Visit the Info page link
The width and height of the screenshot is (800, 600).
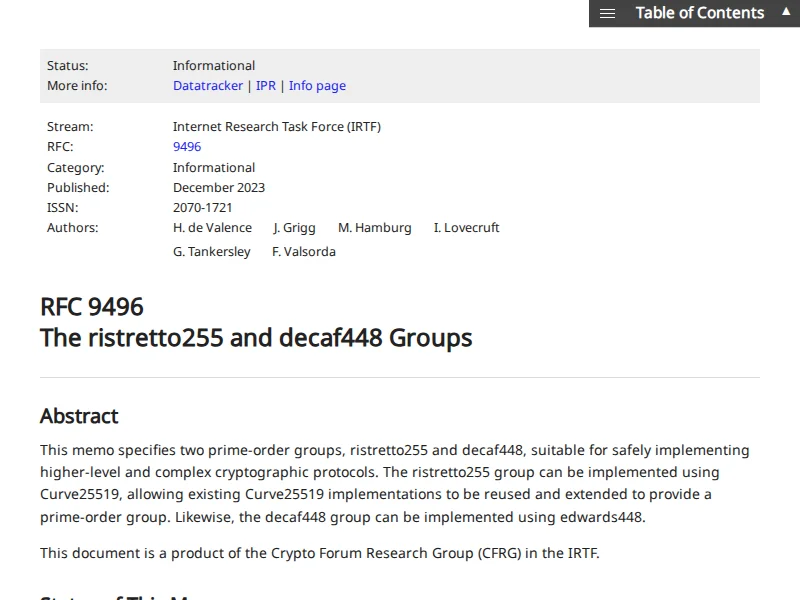coord(317,86)
